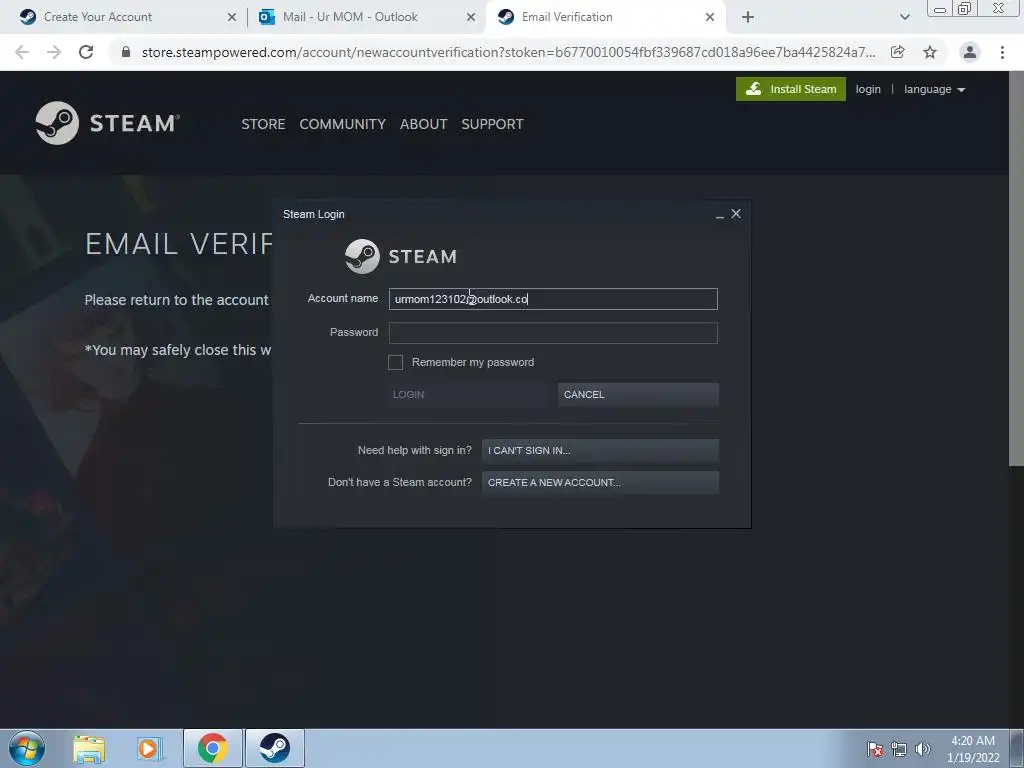Reload the Email Verification page
Viewport: 1024px width, 768px height.
tap(86, 52)
